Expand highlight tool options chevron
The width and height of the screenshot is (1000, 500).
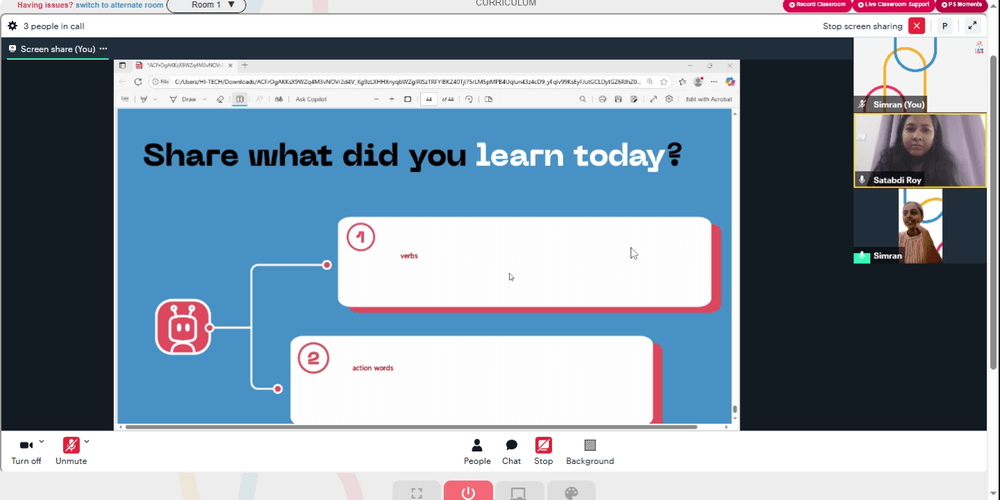click(x=154, y=99)
